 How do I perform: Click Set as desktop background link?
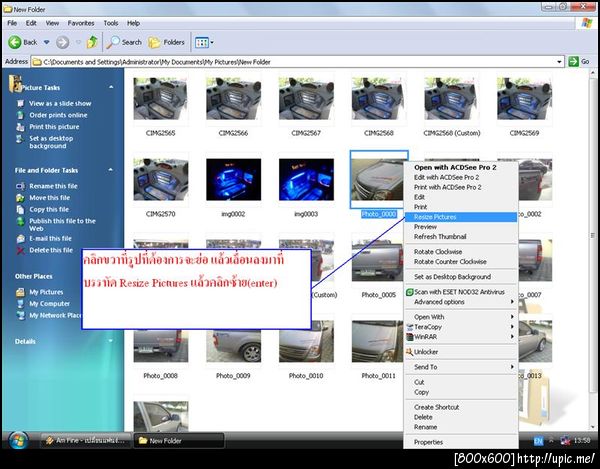point(51,142)
